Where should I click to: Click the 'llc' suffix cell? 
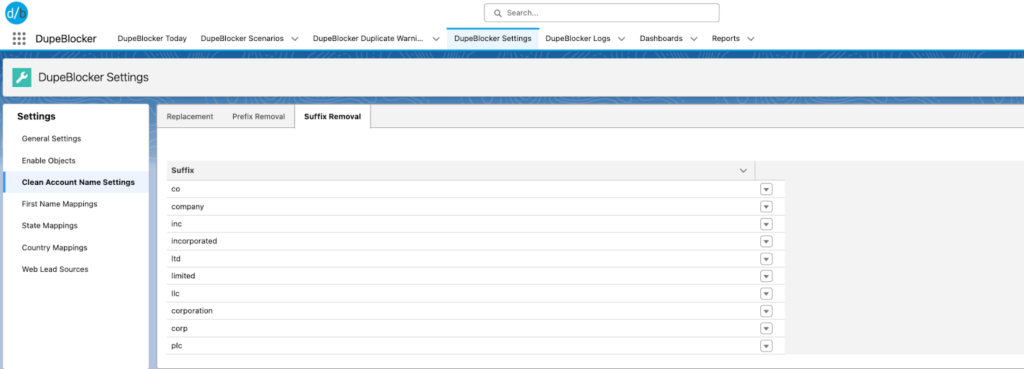point(460,293)
